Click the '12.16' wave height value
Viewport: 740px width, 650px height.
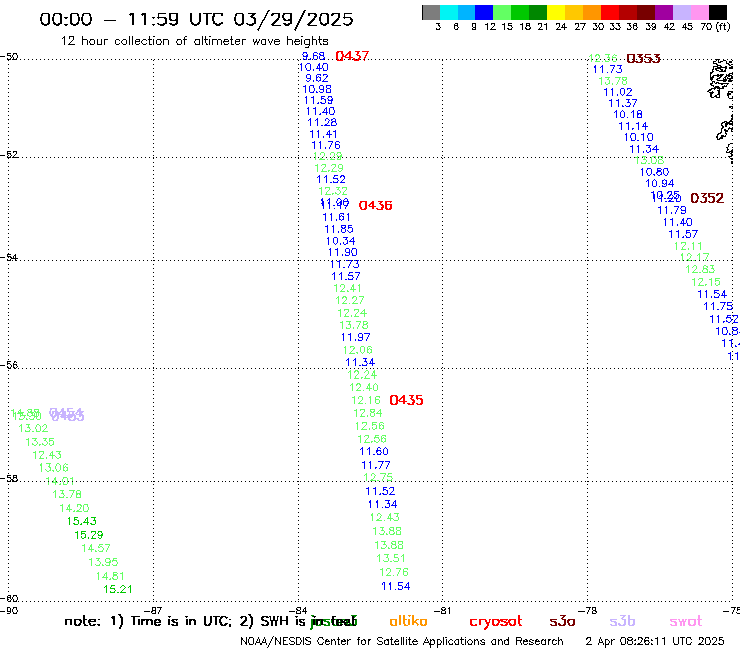[366, 400]
